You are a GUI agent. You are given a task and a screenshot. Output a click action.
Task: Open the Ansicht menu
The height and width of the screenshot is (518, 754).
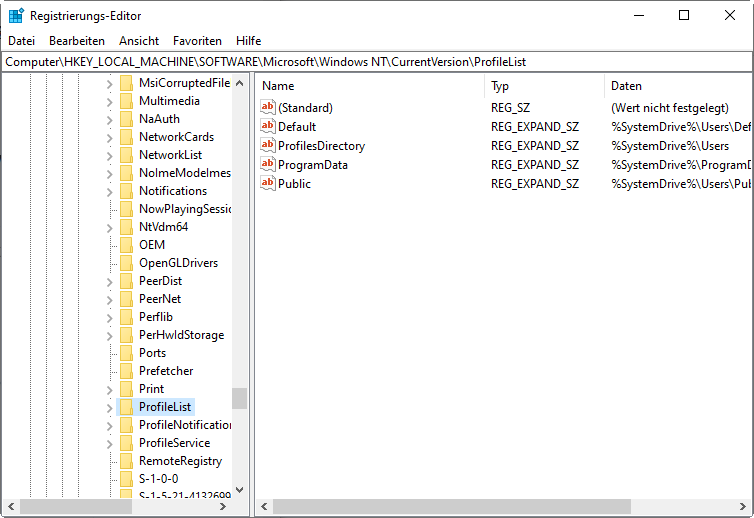point(139,41)
